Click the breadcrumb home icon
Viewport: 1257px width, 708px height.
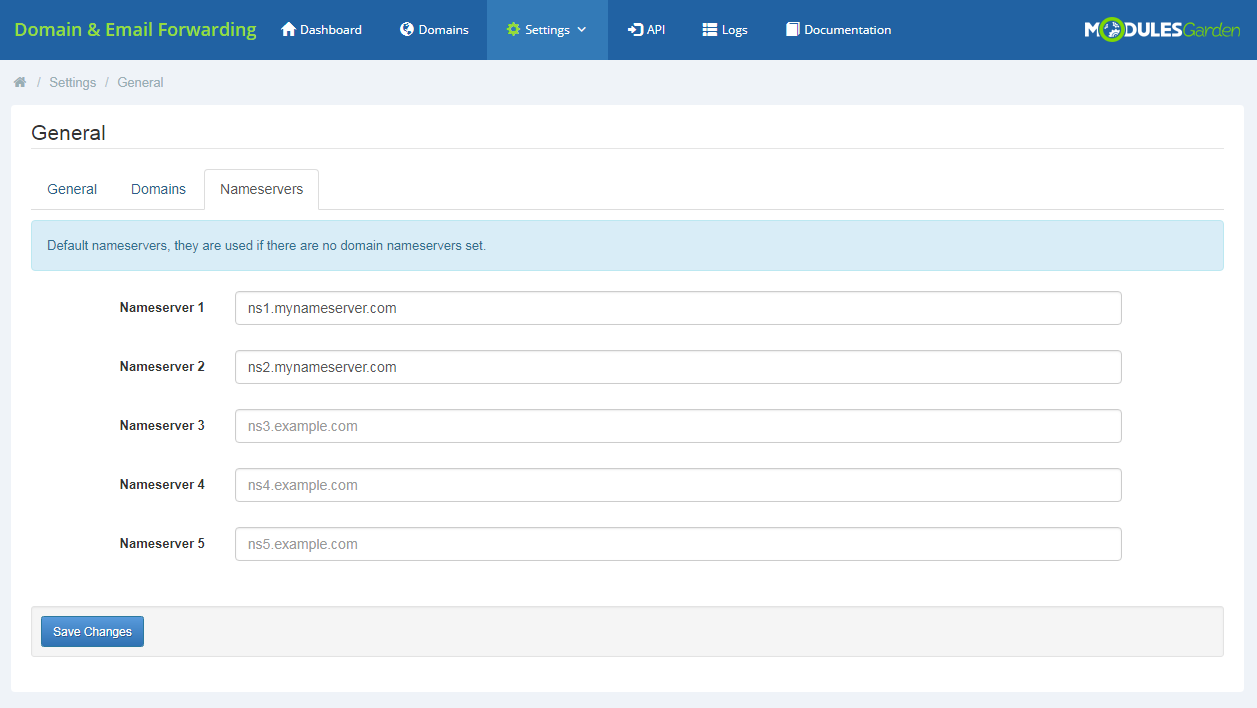19,81
